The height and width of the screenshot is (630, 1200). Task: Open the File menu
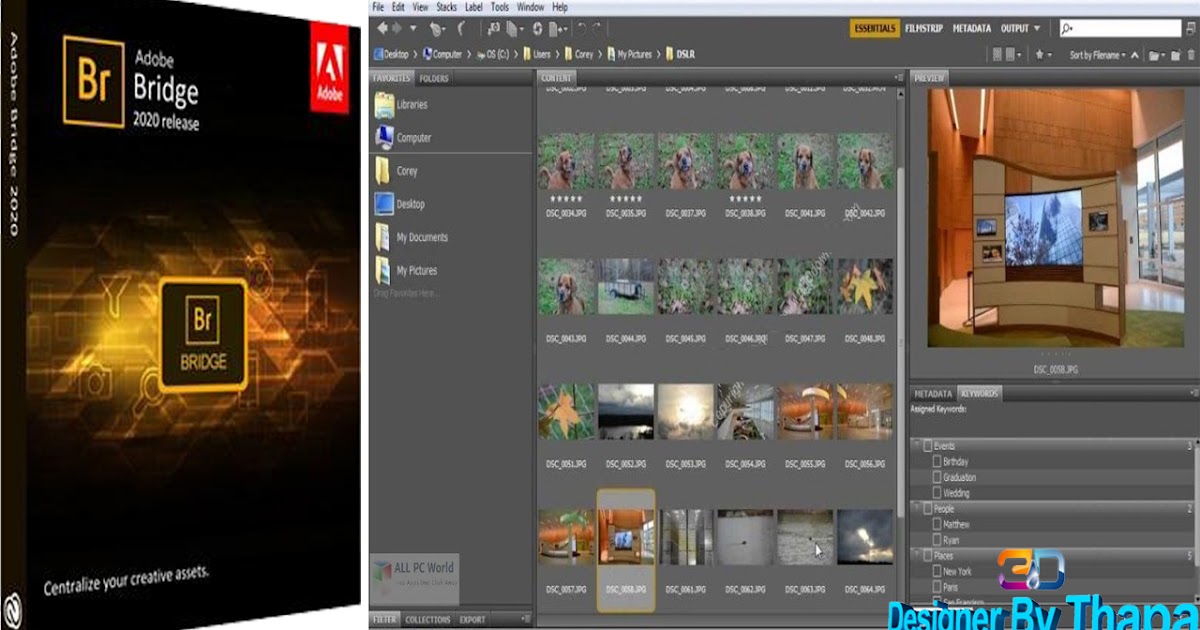tap(378, 7)
